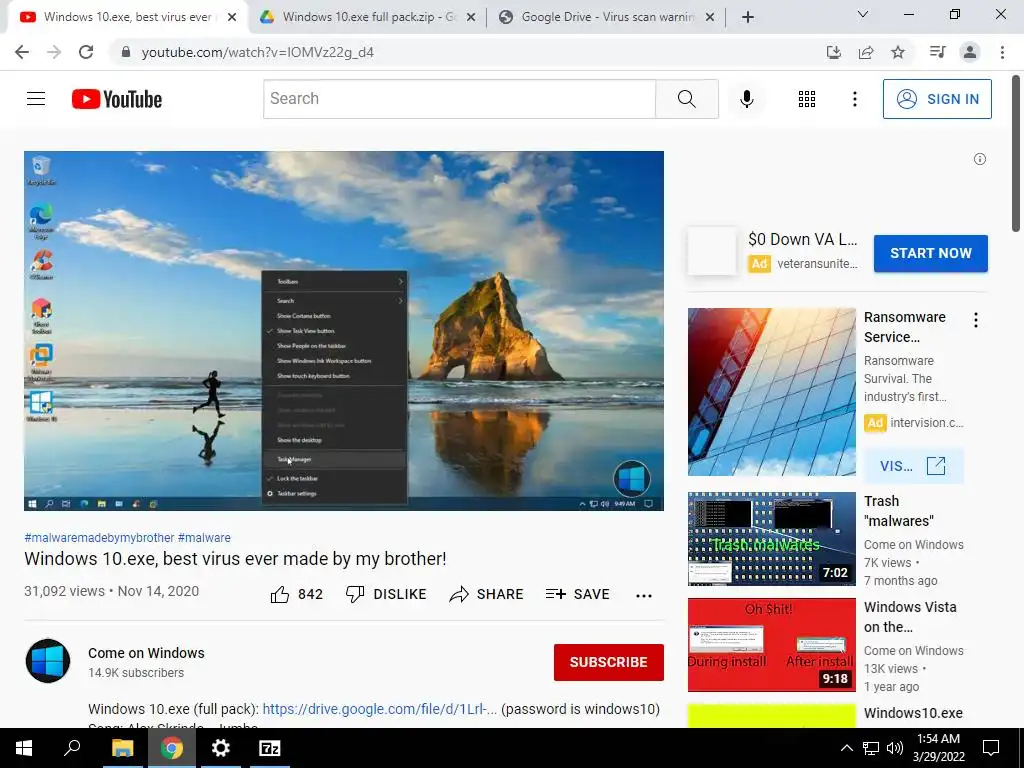Click the page vertical scrollbar
The height and width of the screenshot is (768, 1024).
(1016, 153)
